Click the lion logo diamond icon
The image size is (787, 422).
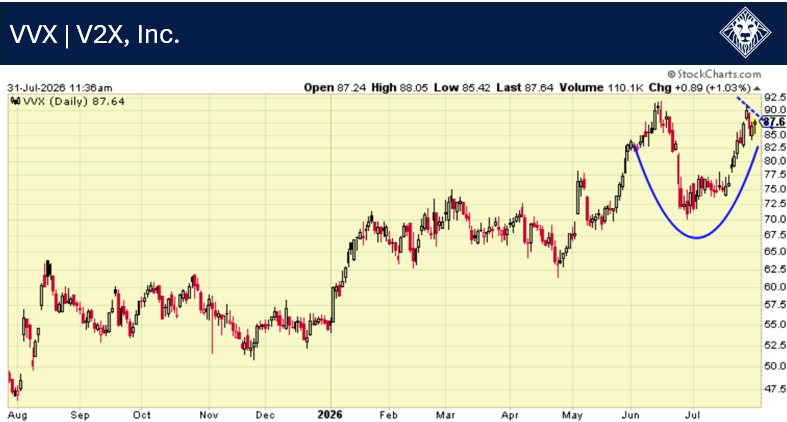(x=745, y=33)
